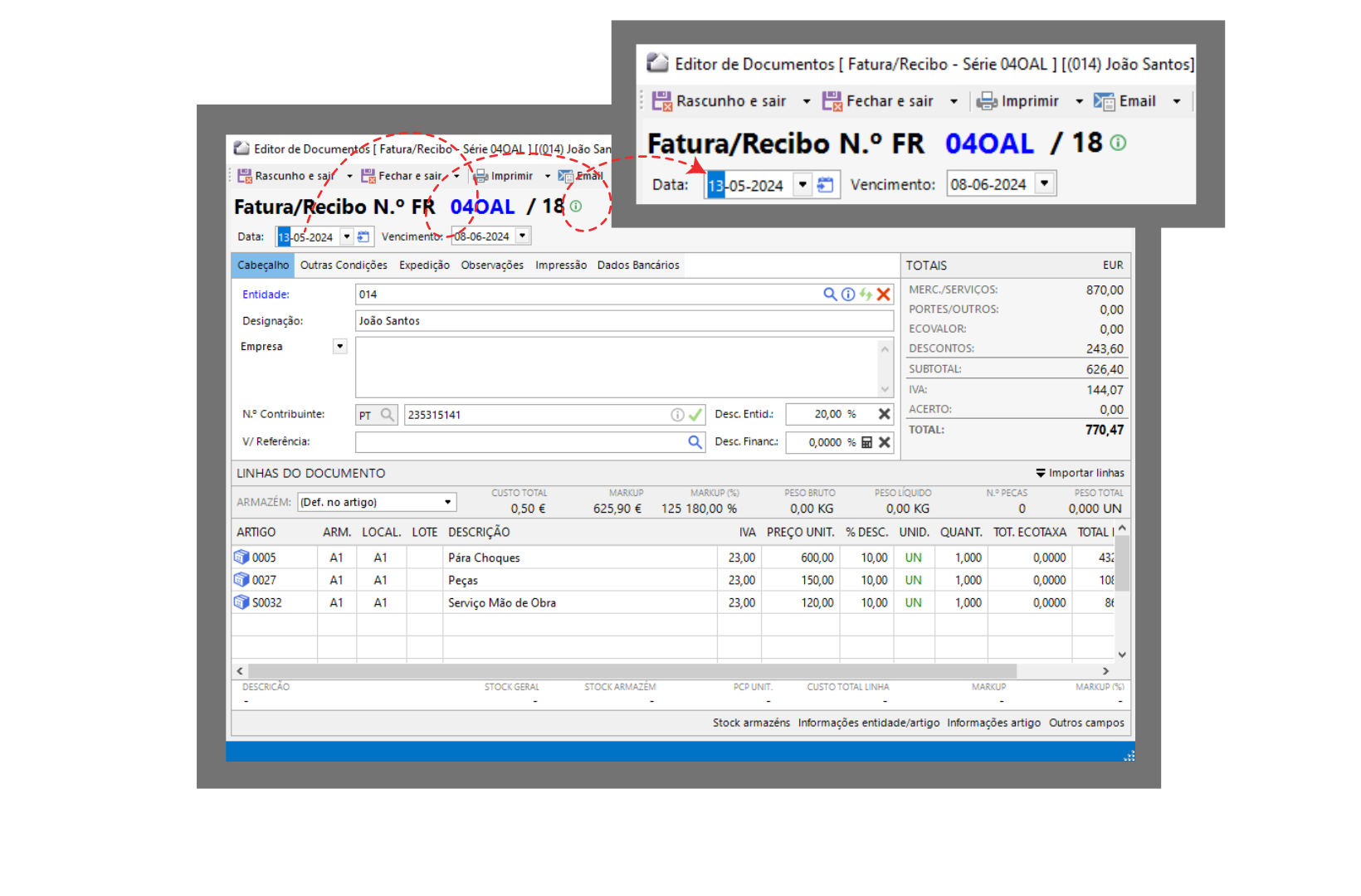Clear Desc. Financ. with the X icon
Viewport: 1361px width, 896px height.
point(885,442)
